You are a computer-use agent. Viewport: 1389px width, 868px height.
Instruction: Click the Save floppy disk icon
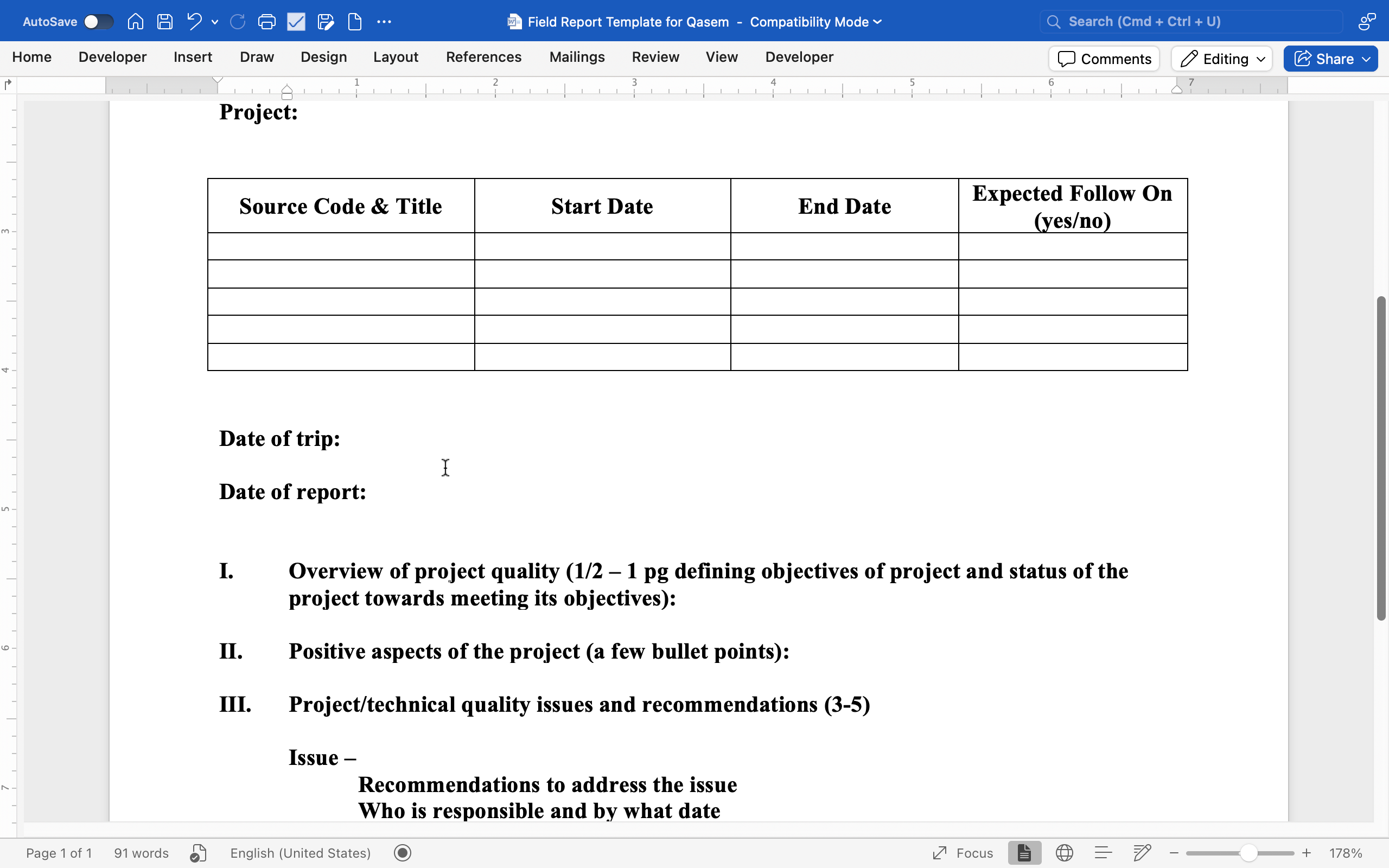[x=165, y=22]
